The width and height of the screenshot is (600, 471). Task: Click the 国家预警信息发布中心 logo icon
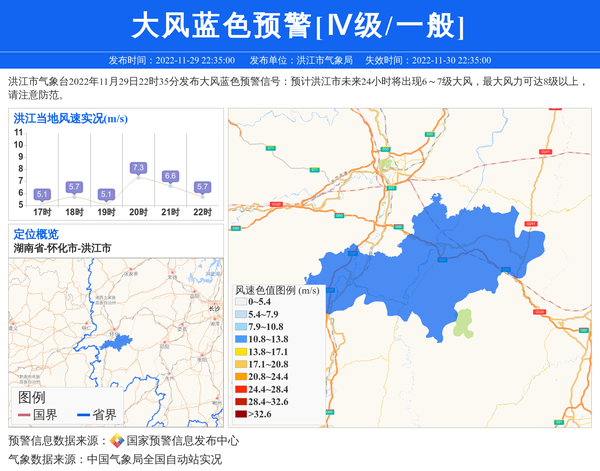tap(116, 441)
